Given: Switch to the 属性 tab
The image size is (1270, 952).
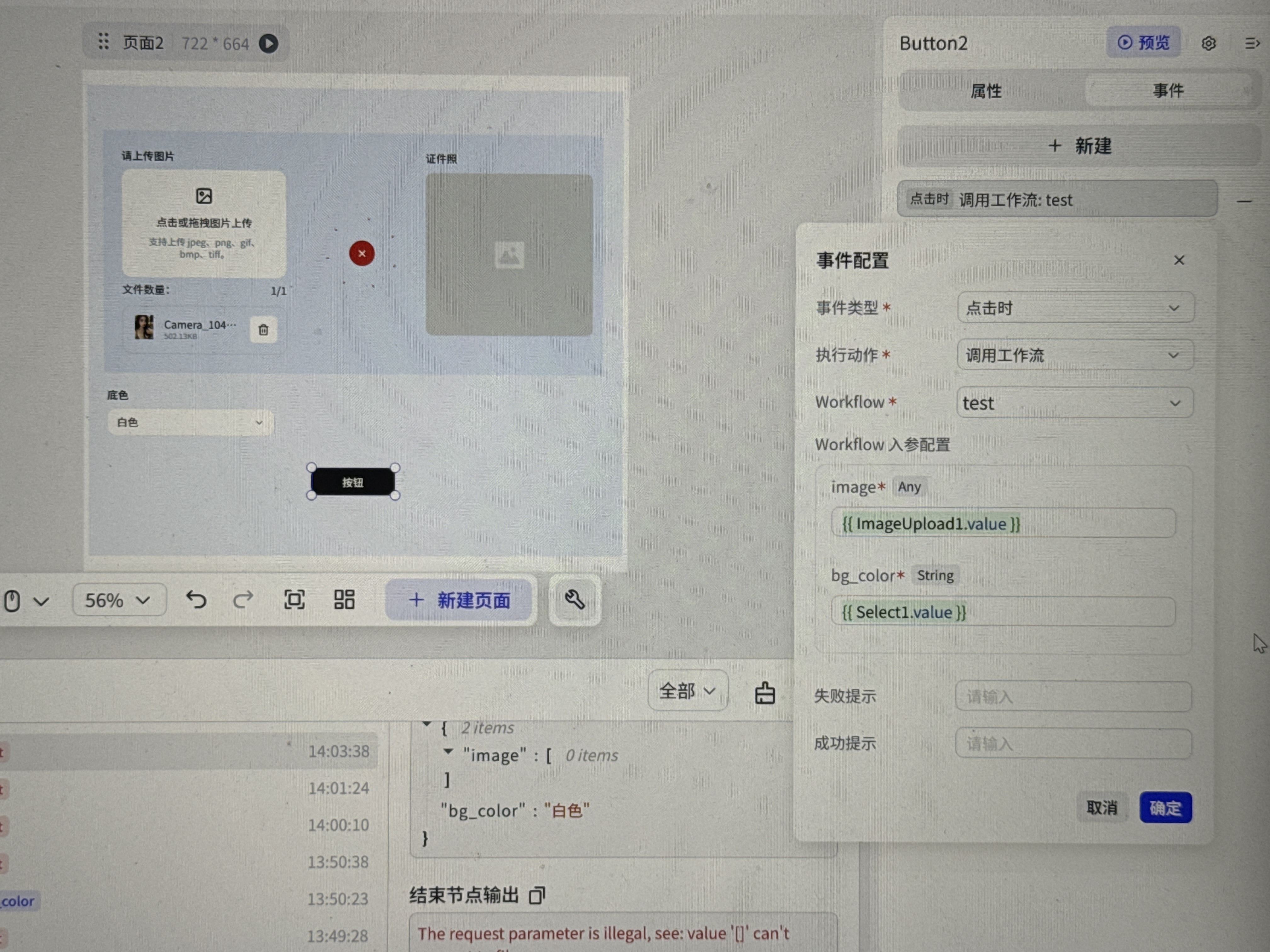Looking at the screenshot, I should (x=986, y=91).
